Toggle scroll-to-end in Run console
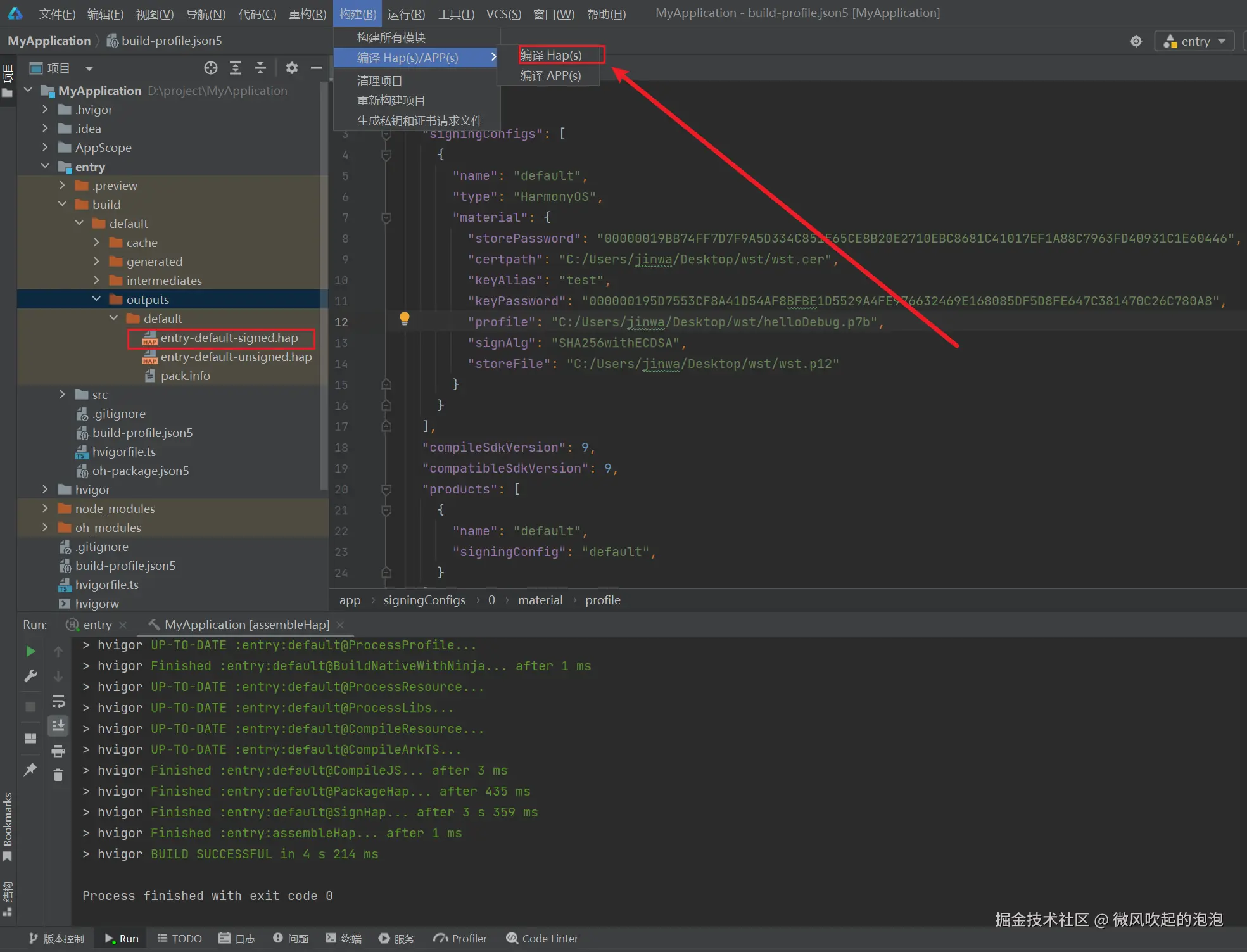Image resolution: width=1247 pixels, height=952 pixels. (58, 726)
